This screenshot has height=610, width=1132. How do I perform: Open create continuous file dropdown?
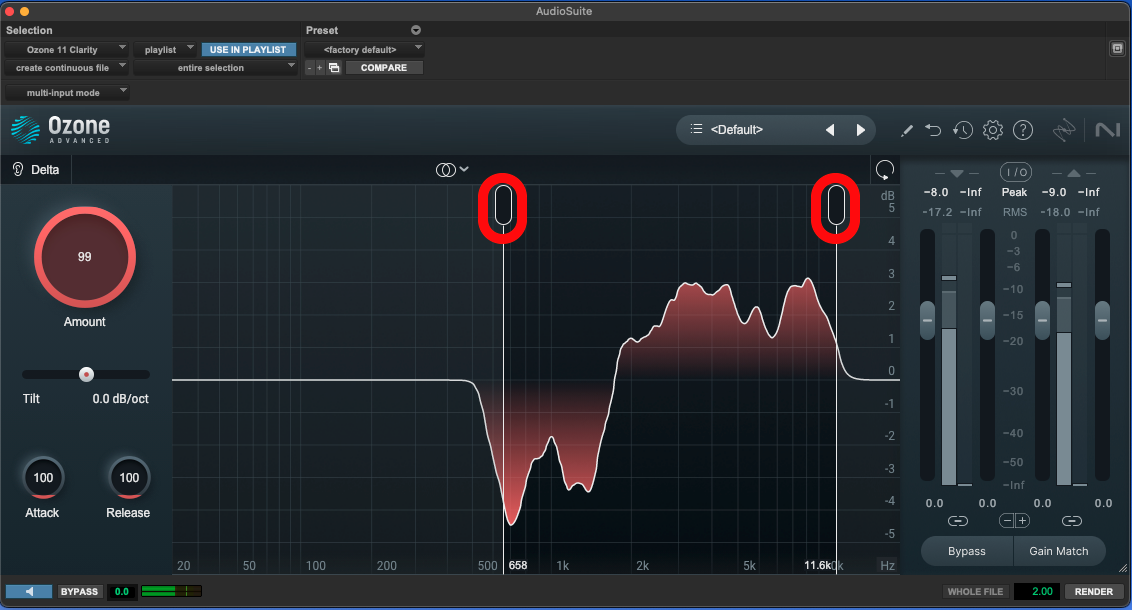pos(66,68)
